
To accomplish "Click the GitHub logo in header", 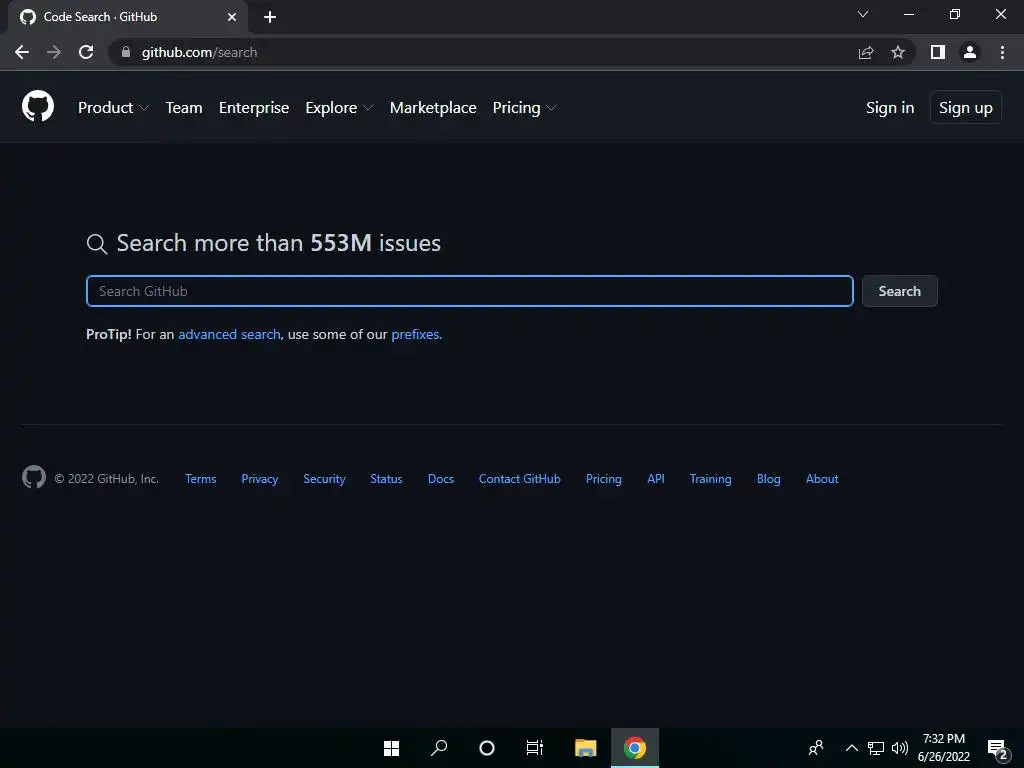I will click(x=38, y=106).
